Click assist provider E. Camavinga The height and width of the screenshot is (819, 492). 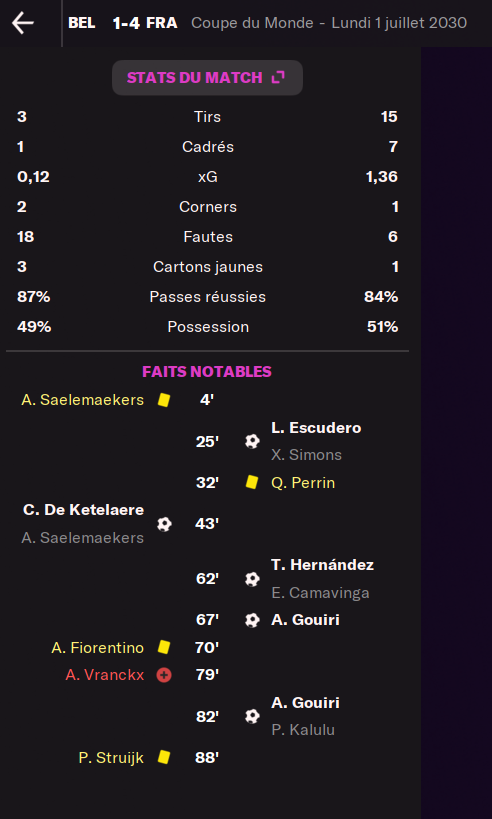pos(320,593)
